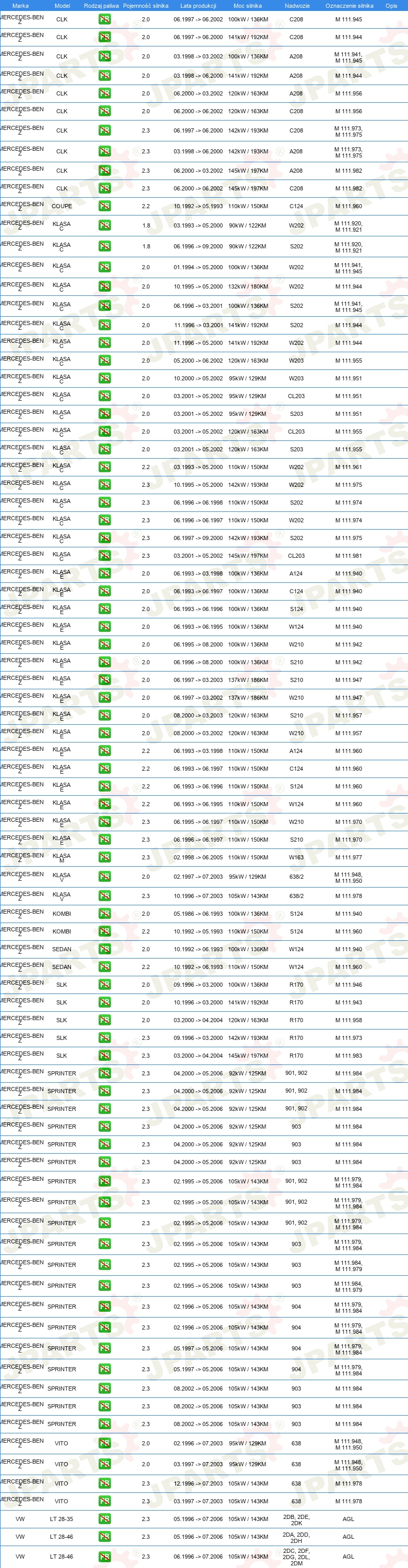The width and height of the screenshot is (408, 1568).
Task: Click fuel icon in CLK C208 145kW row
Action: [x=105, y=188]
